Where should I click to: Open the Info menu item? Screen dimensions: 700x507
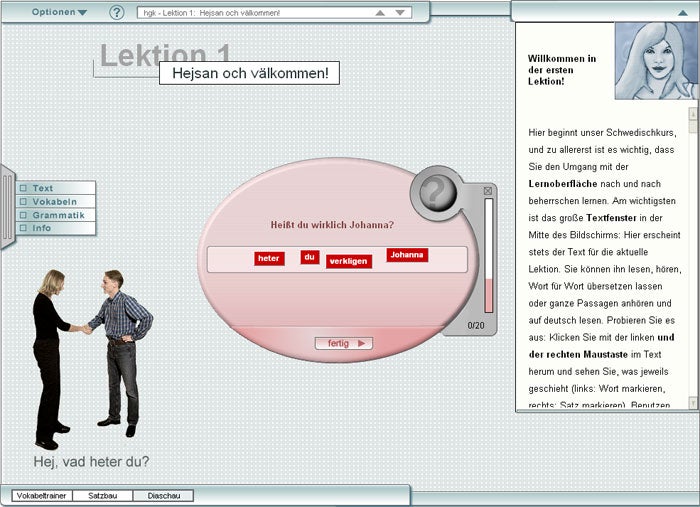(56, 228)
